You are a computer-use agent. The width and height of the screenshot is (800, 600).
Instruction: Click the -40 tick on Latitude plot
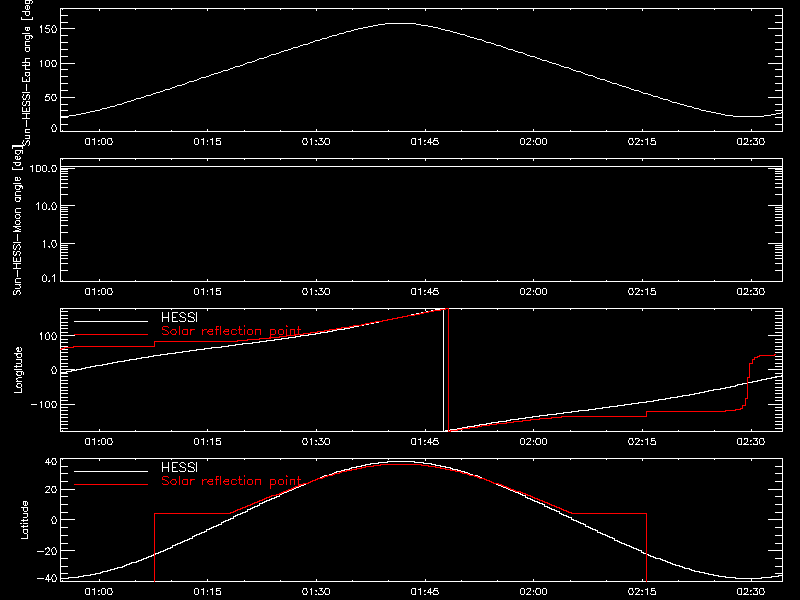47,579
